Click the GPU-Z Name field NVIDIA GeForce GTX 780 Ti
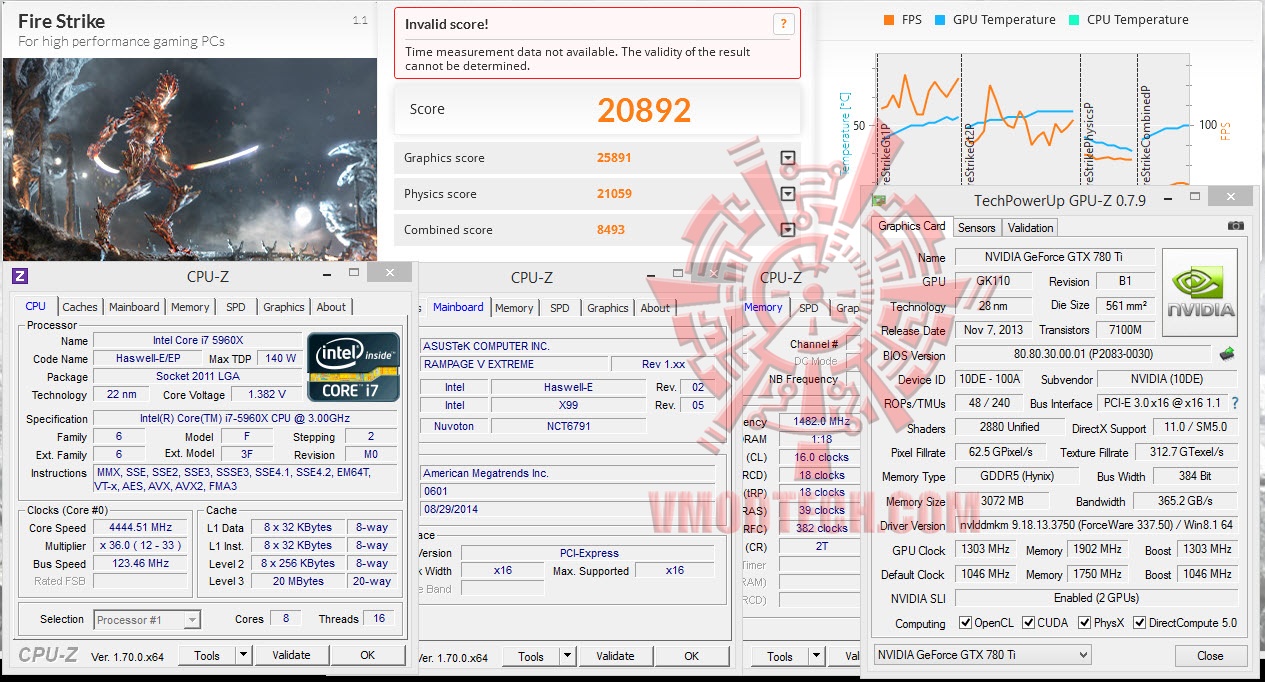This screenshot has height=682, width=1265. (1054, 257)
